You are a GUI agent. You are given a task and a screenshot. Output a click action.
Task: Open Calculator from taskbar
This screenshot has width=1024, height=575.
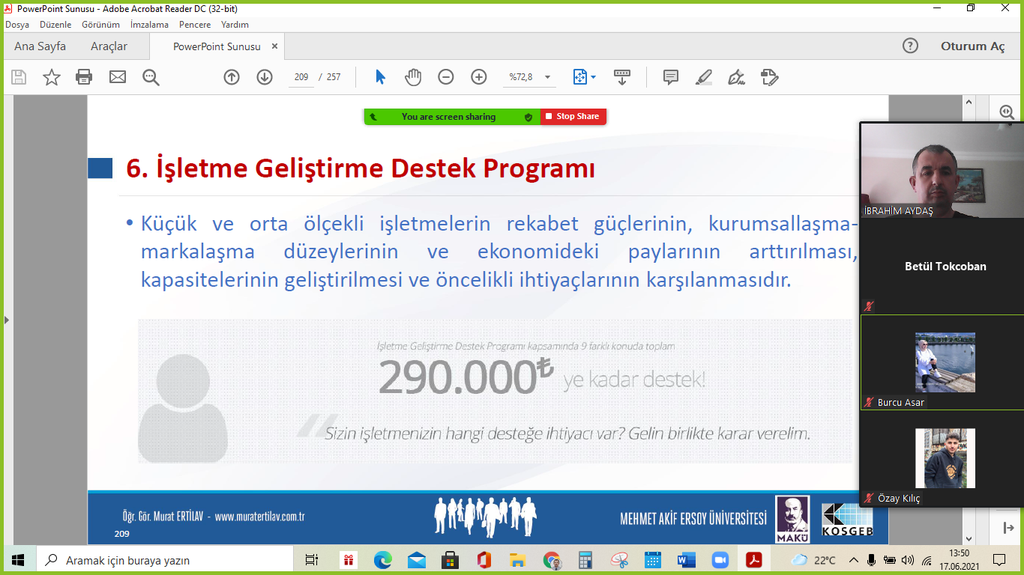tap(585, 560)
